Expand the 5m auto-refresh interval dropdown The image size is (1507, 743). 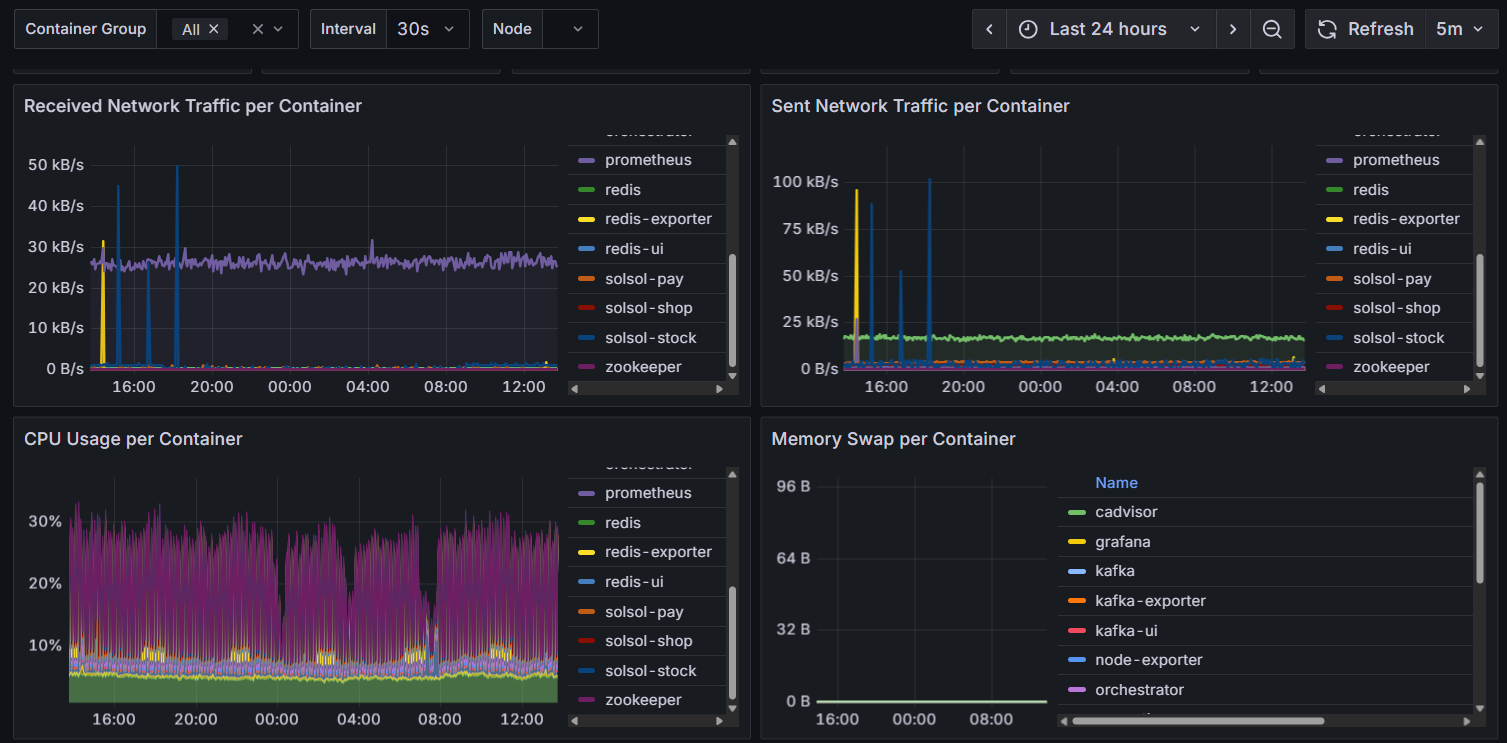click(1460, 29)
